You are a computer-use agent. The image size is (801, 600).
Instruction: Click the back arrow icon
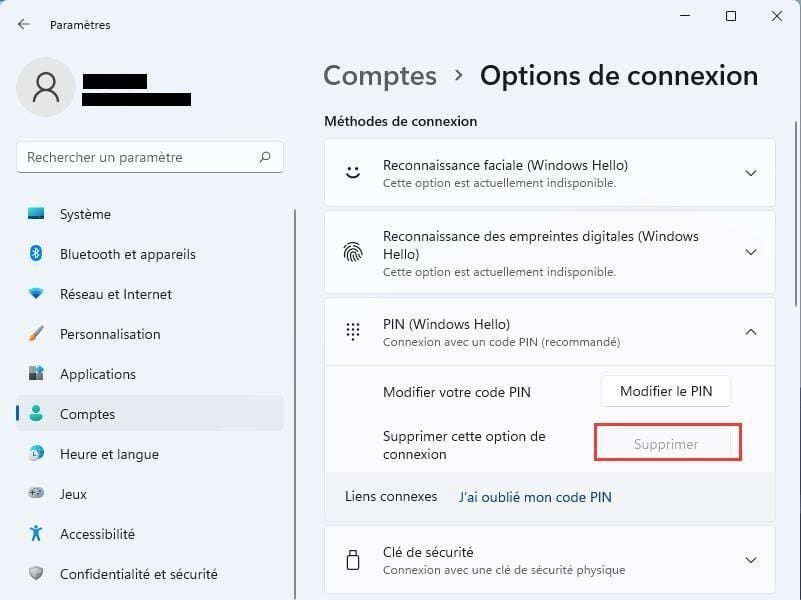23,25
